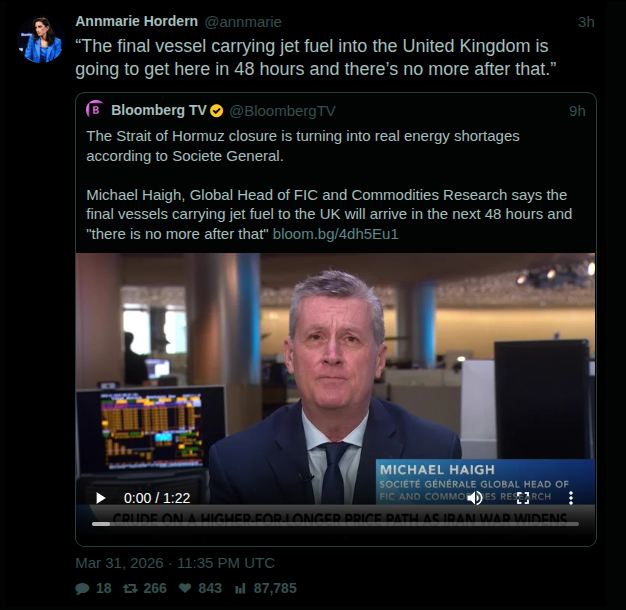Enter fullscreen mode on the video
This screenshot has width=626, height=610.
pos(523,498)
